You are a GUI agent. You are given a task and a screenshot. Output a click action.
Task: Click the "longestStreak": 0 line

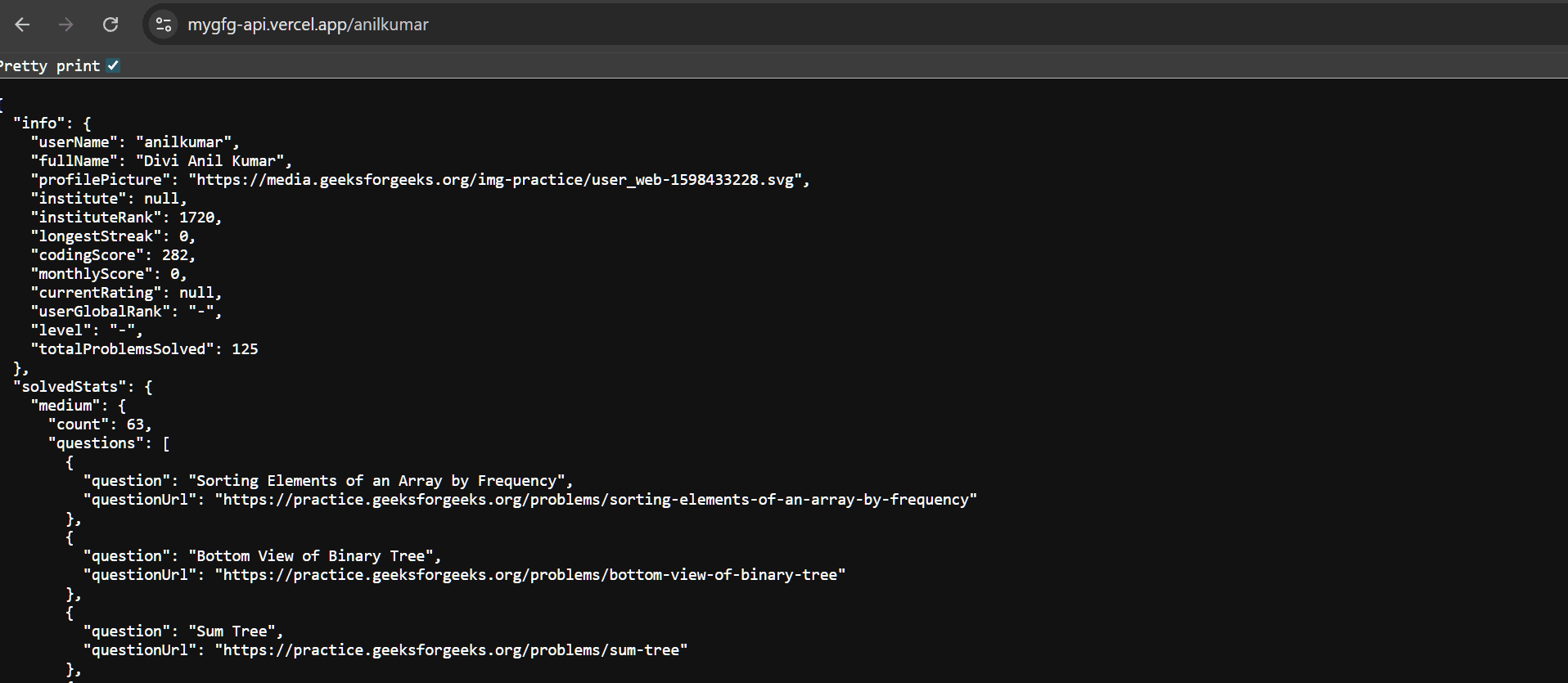[x=113, y=236]
